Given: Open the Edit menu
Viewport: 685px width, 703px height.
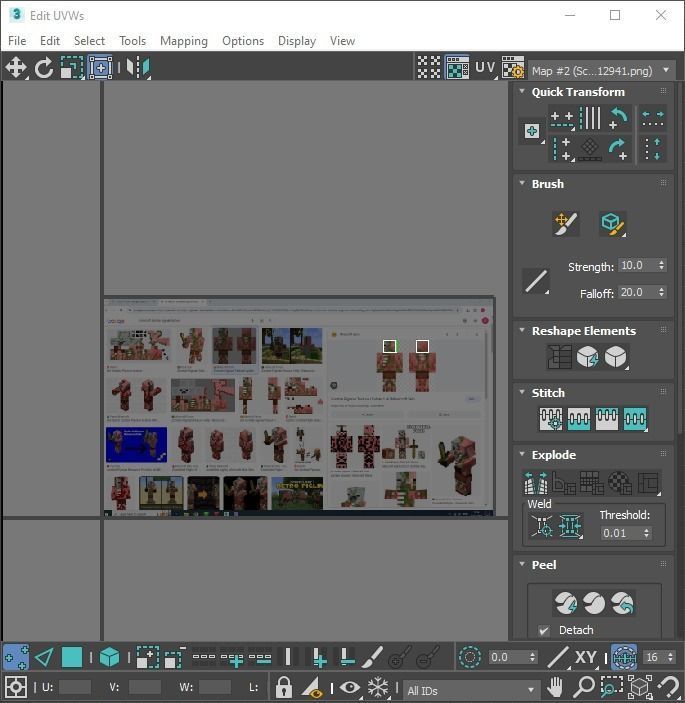Looking at the screenshot, I should pos(50,41).
